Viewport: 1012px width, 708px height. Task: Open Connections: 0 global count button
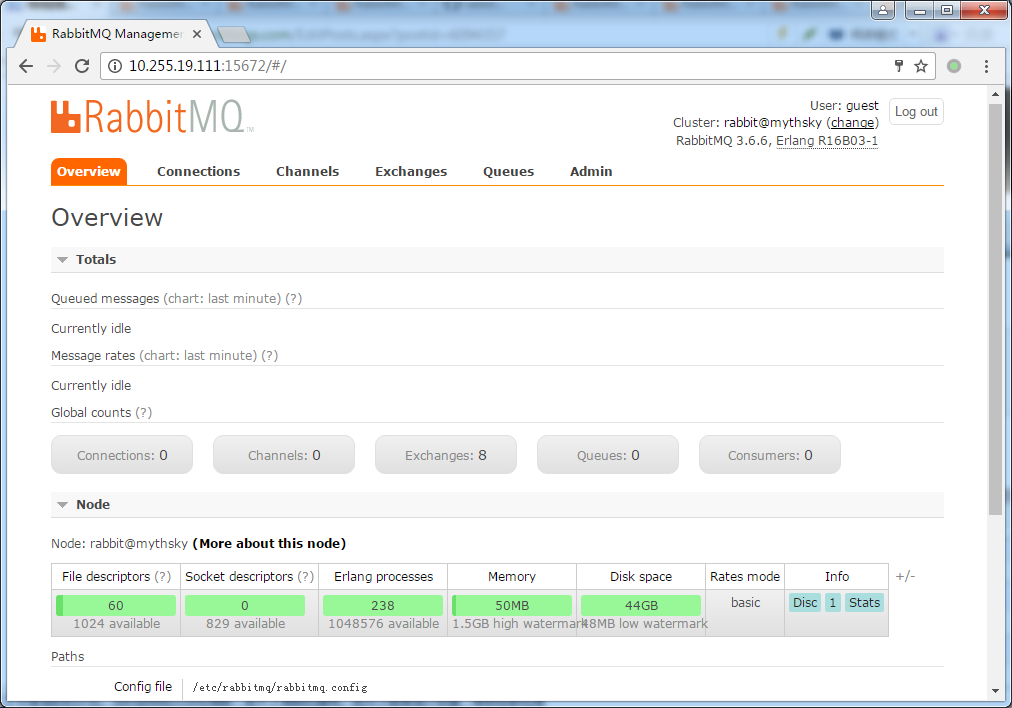pos(122,455)
